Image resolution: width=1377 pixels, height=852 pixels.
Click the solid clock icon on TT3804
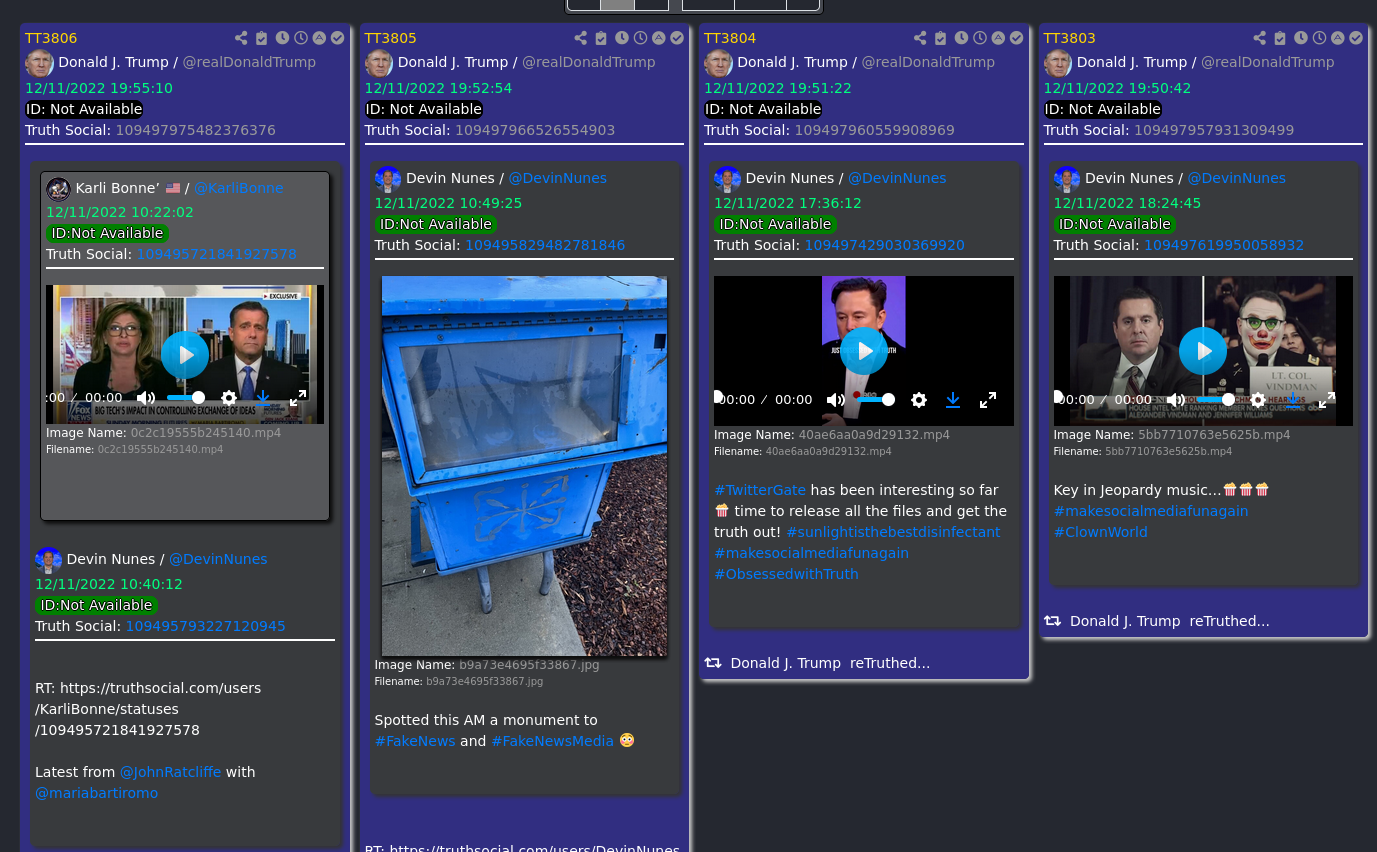961,38
